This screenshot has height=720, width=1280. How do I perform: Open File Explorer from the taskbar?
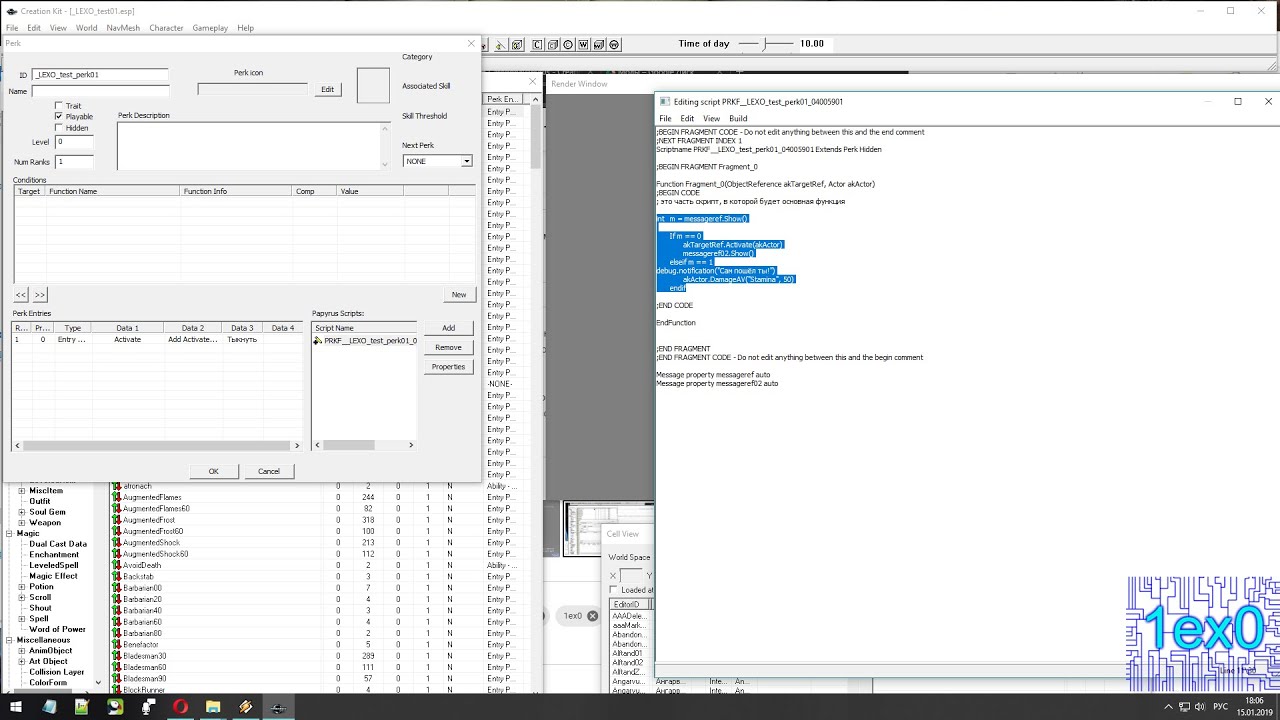pos(213,706)
